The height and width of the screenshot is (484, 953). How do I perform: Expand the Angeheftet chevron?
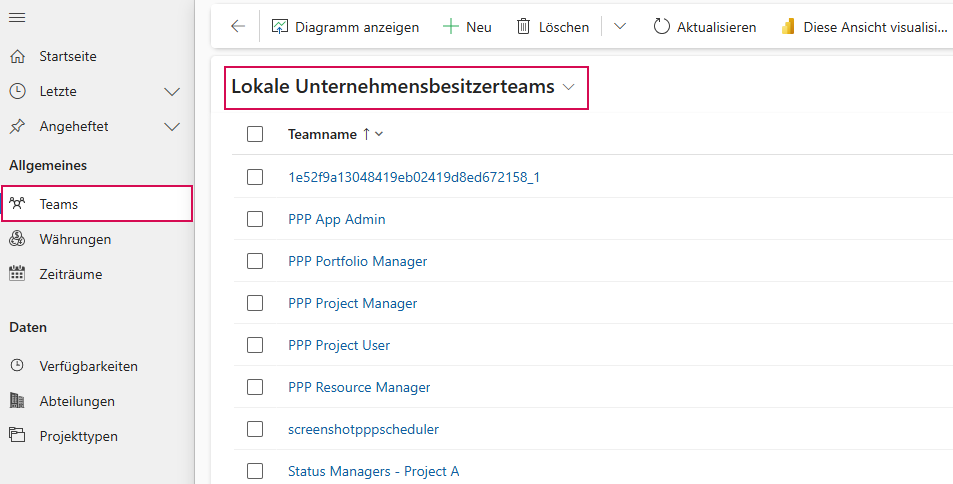173,127
